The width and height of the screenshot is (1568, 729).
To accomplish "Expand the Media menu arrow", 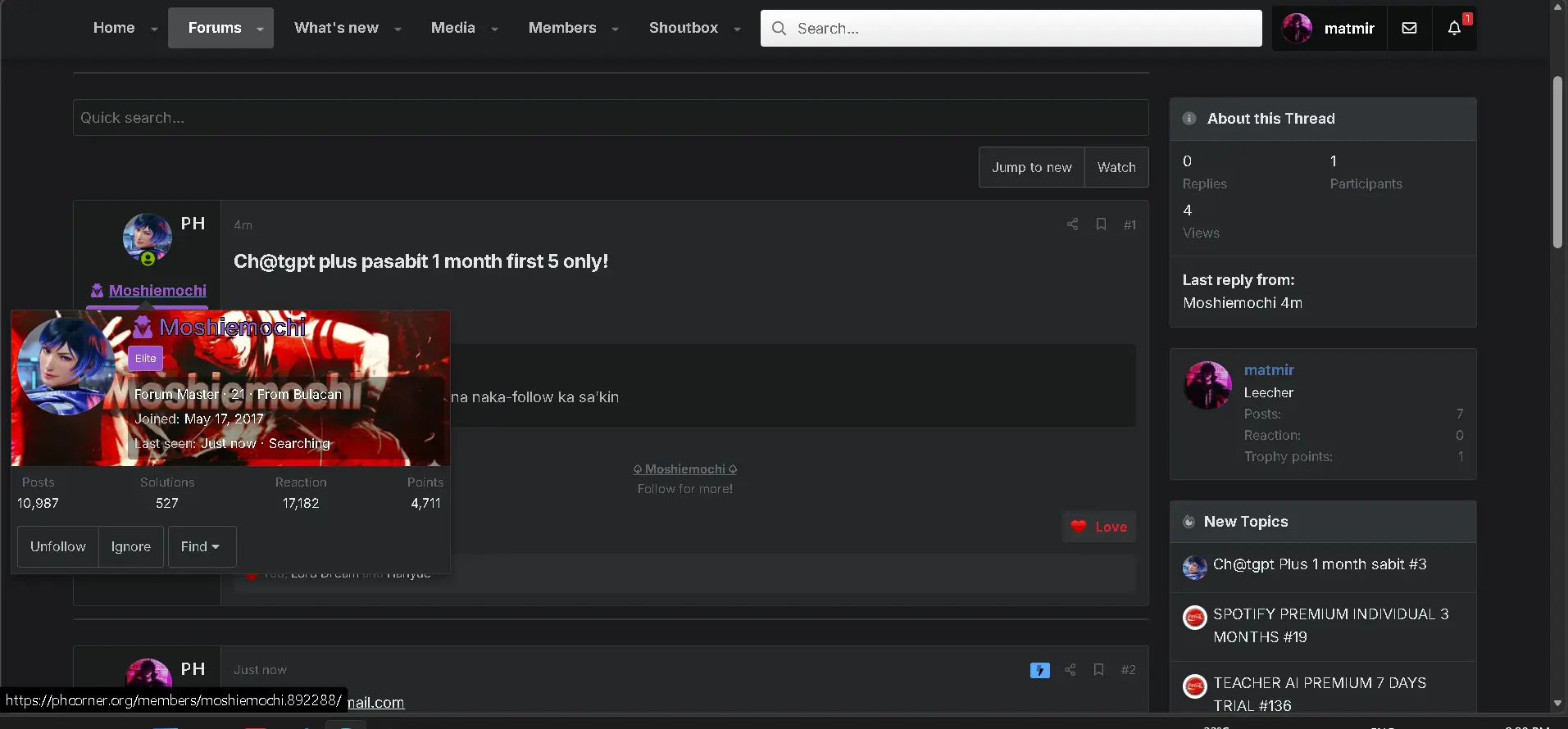I will (494, 29).
